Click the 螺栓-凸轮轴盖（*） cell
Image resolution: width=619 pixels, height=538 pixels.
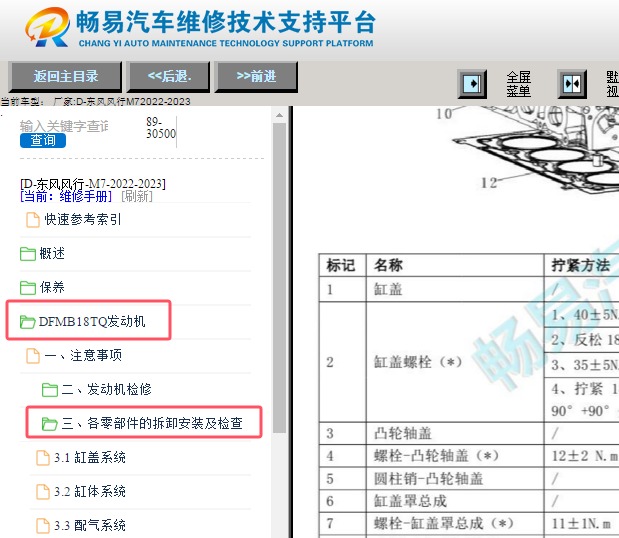pos(455,456)
